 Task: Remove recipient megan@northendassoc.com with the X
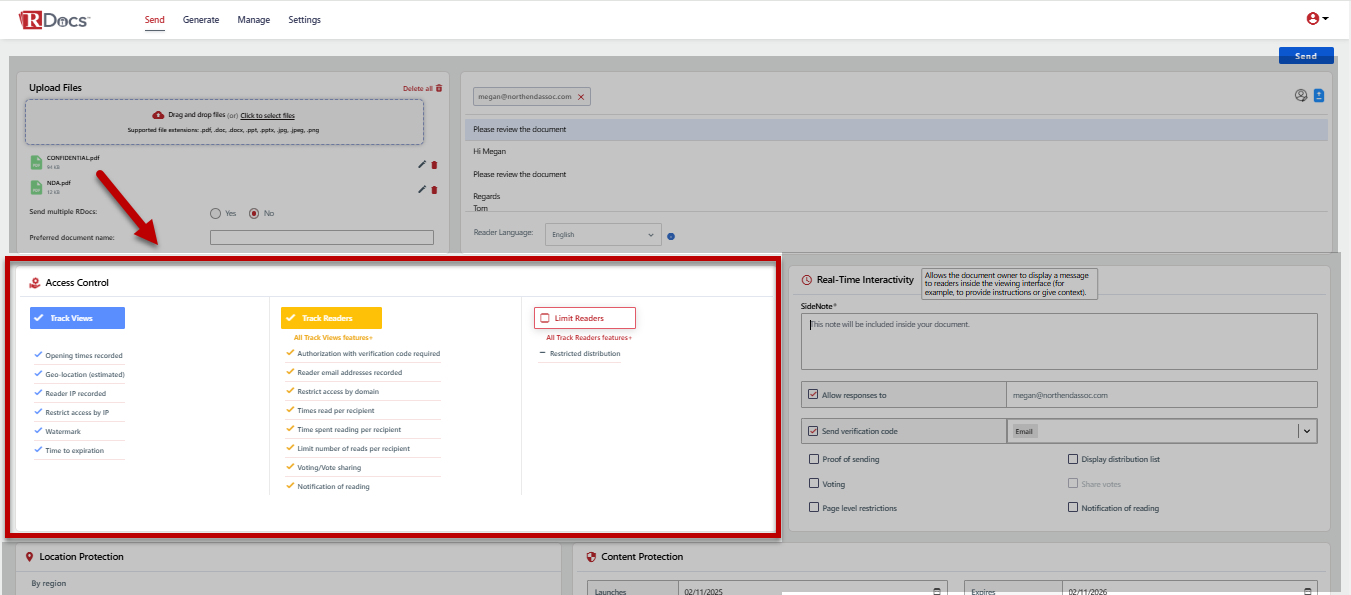581,97
